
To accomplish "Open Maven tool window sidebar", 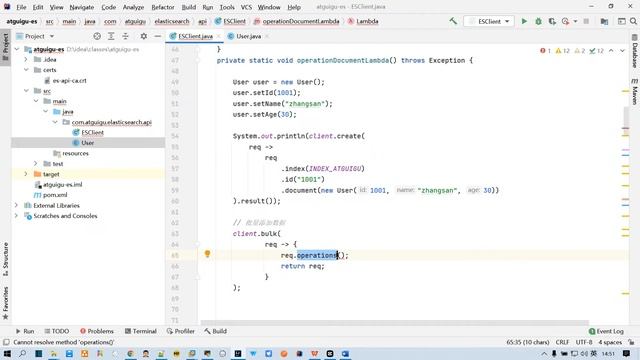I will [635, 92].
